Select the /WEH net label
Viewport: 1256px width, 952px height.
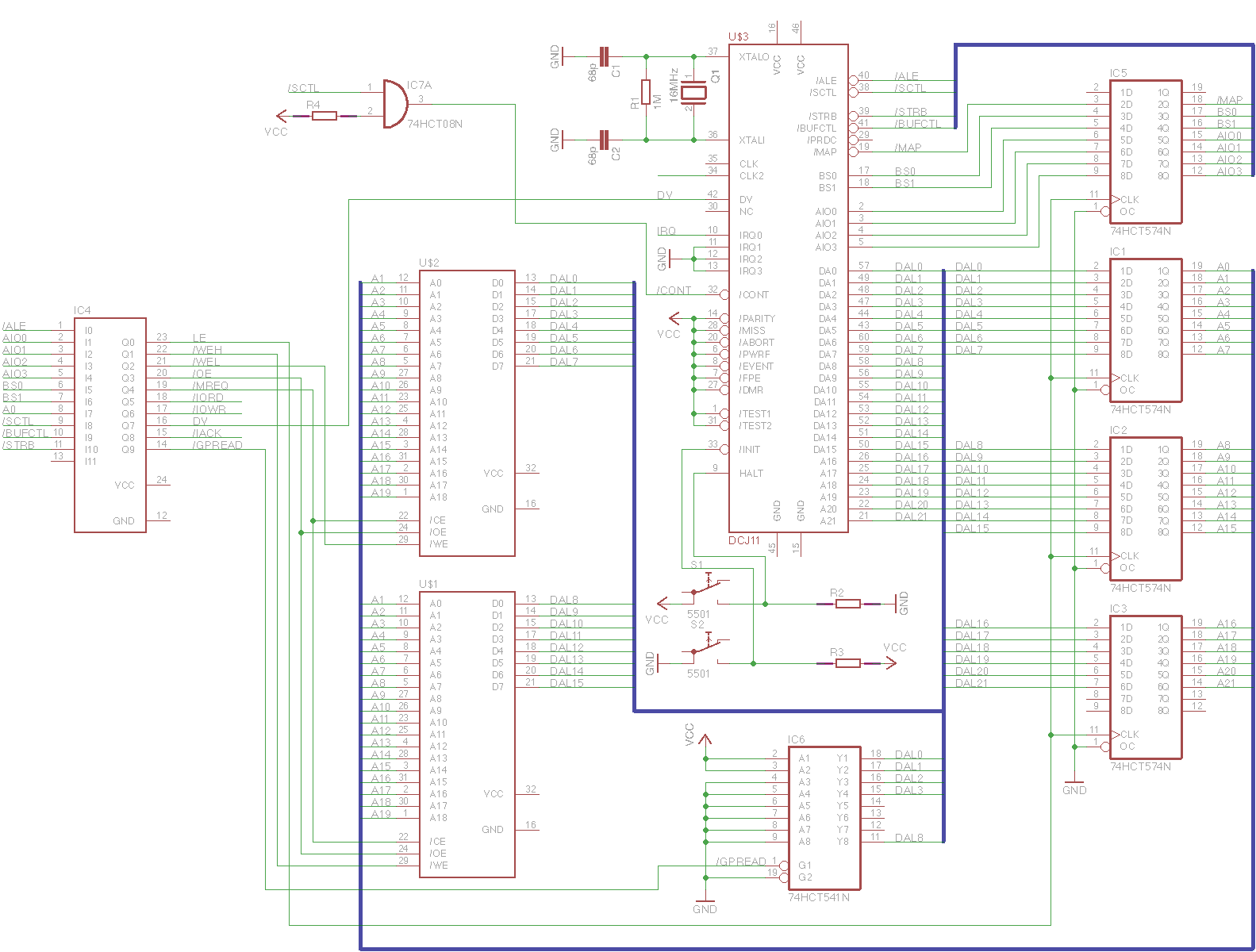[207, 350]
